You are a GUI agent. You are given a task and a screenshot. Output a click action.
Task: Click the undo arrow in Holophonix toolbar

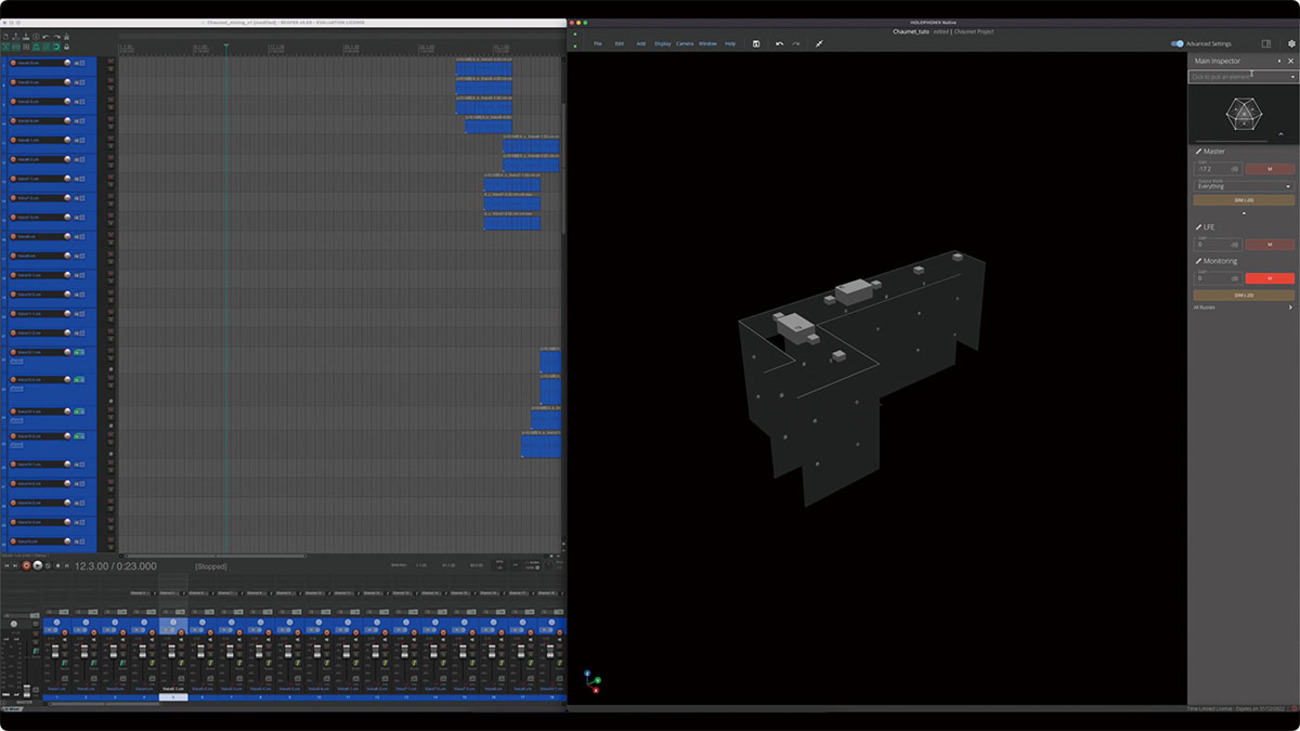click(779, 44)
